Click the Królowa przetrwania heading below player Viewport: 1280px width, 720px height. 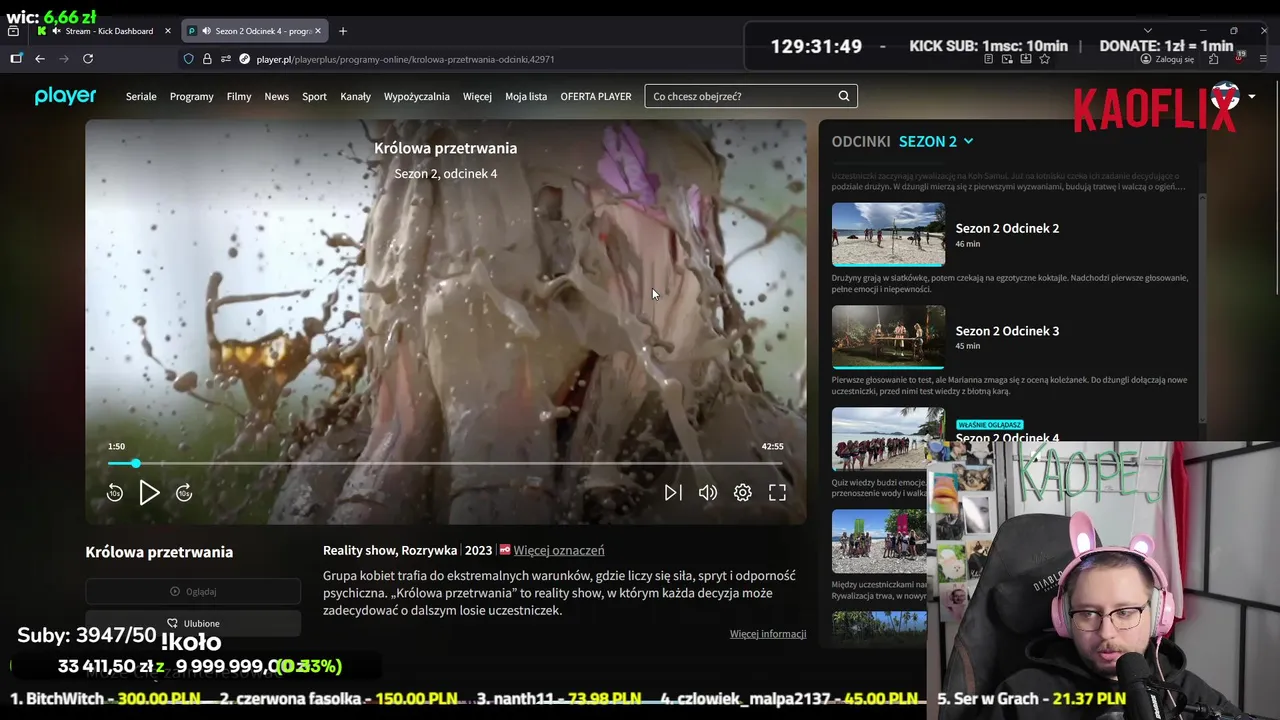(159, 552)
